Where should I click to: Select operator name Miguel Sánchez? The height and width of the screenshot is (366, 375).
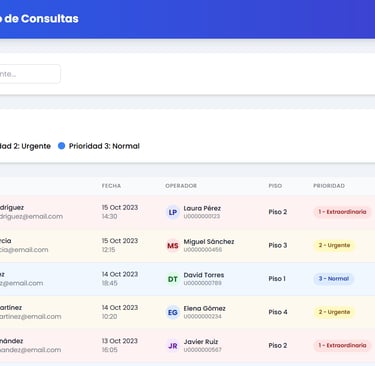pyautogui.click(x=209, y=242)
